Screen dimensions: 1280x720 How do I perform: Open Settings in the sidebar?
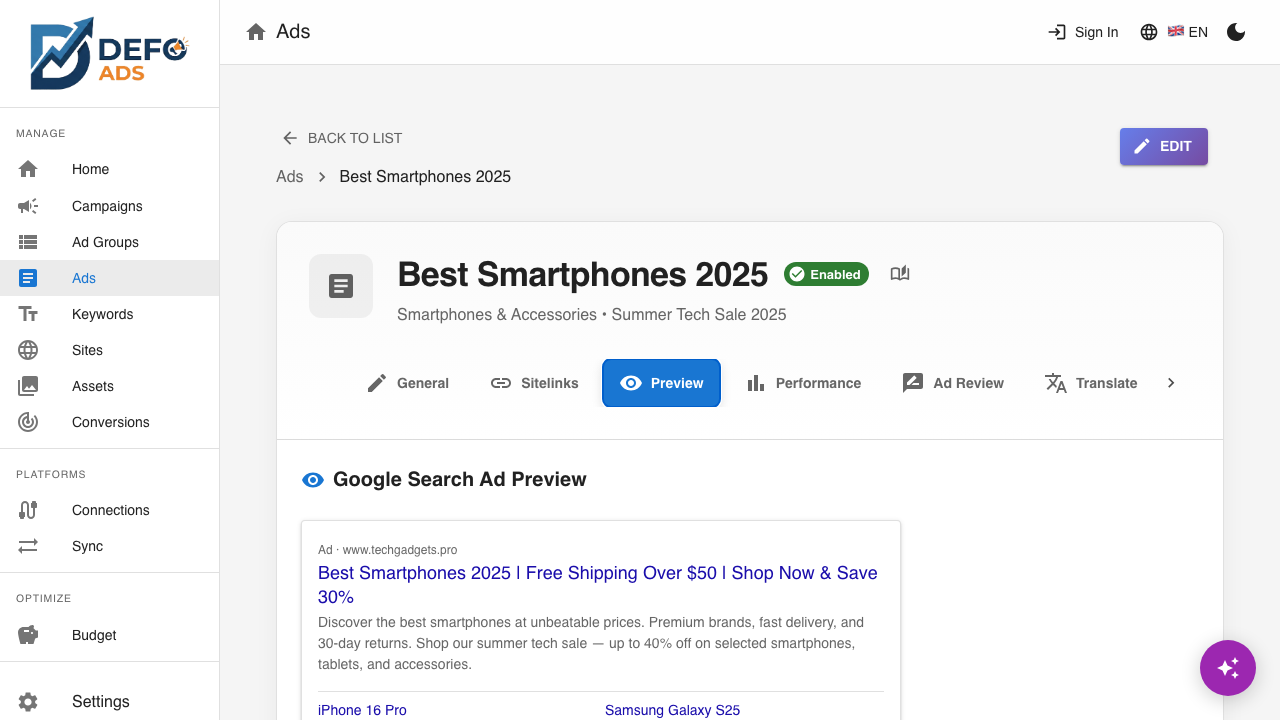point(109,701)
